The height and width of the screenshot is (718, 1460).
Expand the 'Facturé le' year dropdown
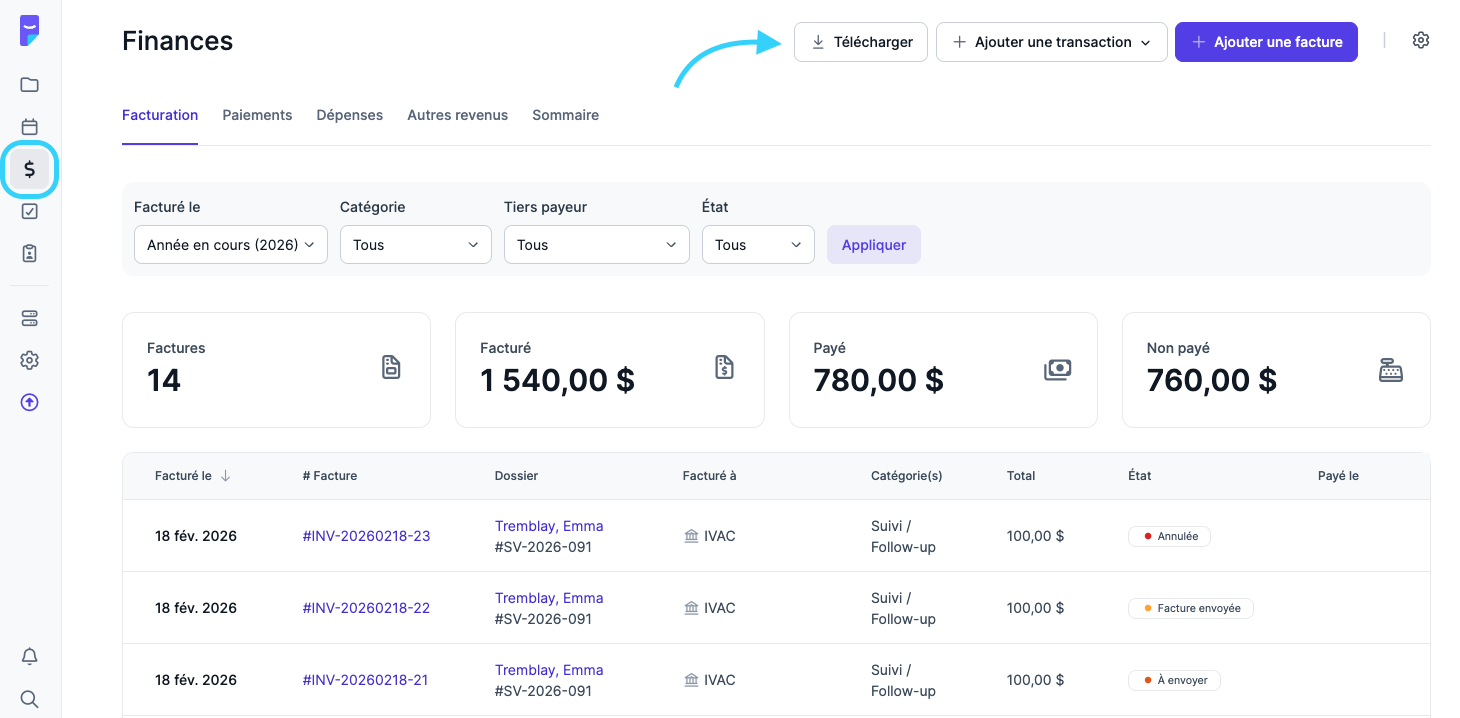(231, 245)
